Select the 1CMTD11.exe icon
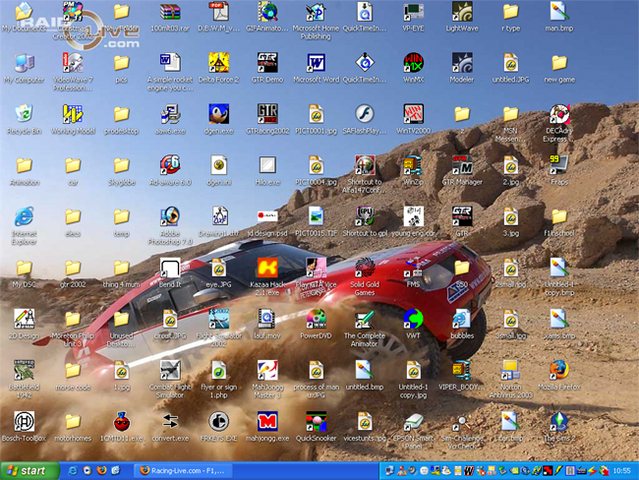The image size is (639, 480). [121, 421]
